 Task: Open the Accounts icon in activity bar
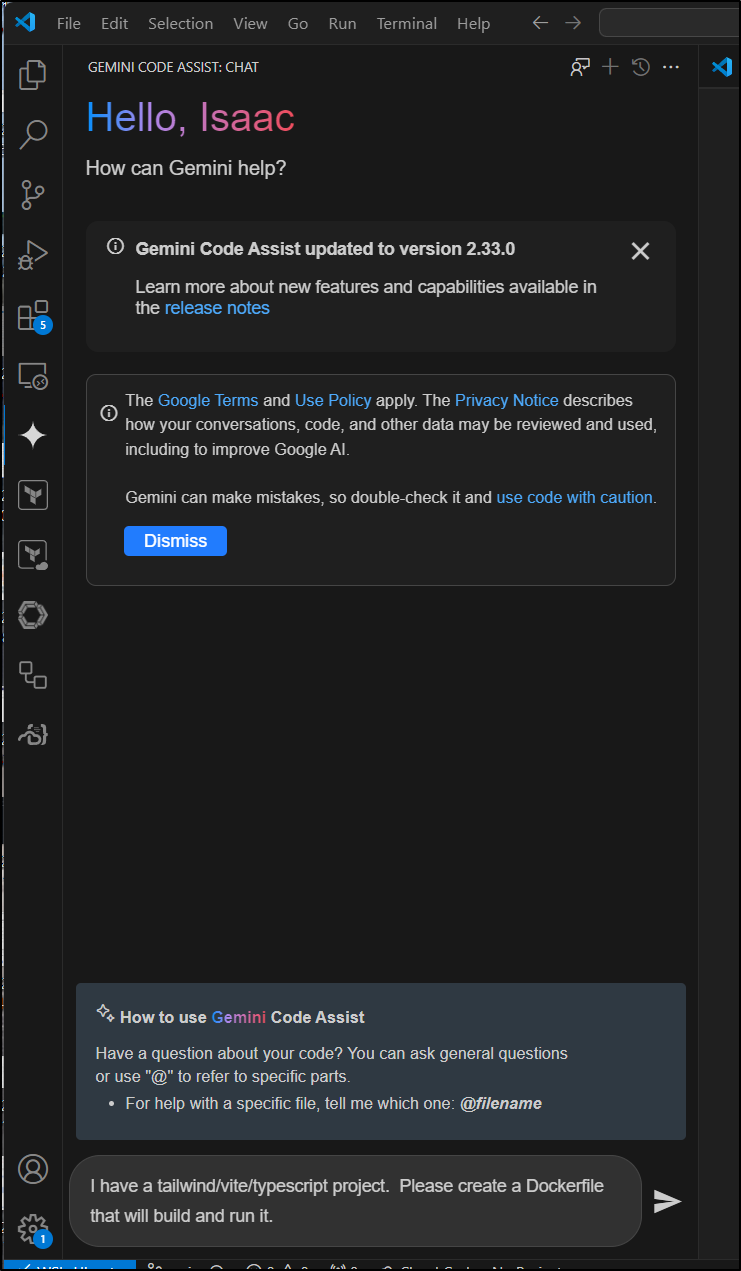[33, 1168]
